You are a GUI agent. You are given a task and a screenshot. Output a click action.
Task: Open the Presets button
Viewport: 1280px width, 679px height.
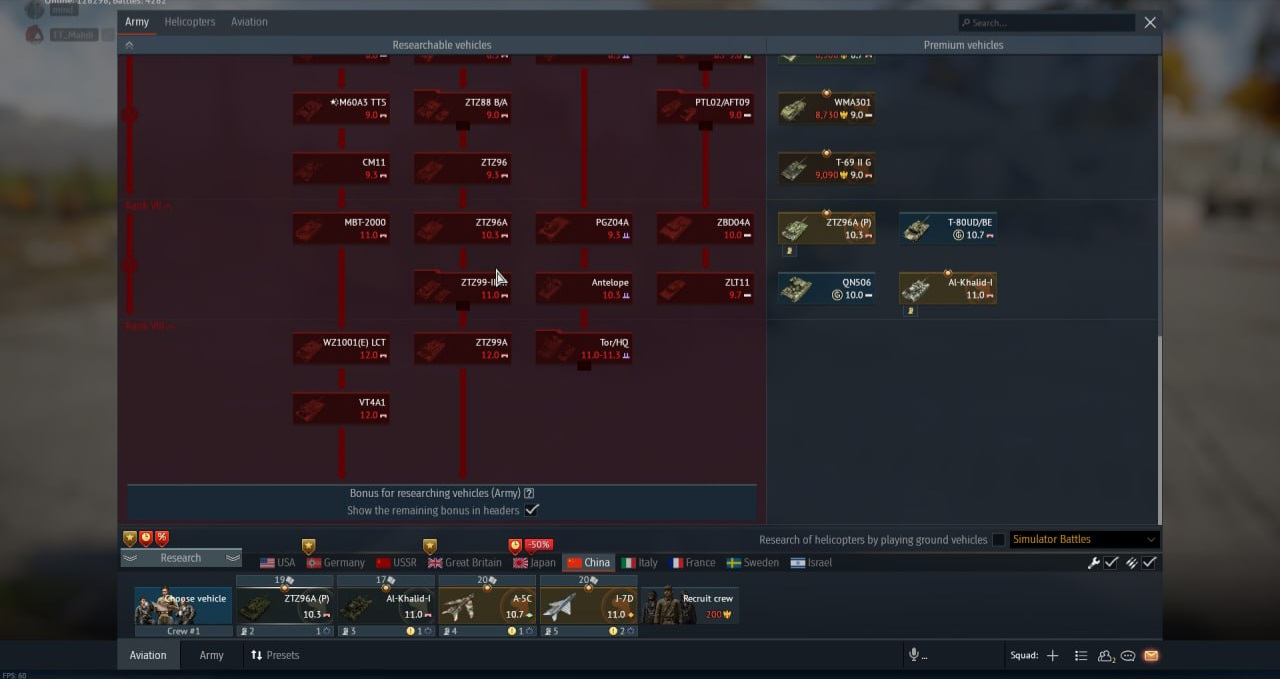coord(275,656)
